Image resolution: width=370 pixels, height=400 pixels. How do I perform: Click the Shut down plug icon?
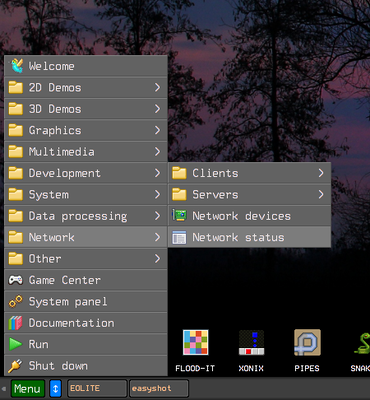coord(15,366)
